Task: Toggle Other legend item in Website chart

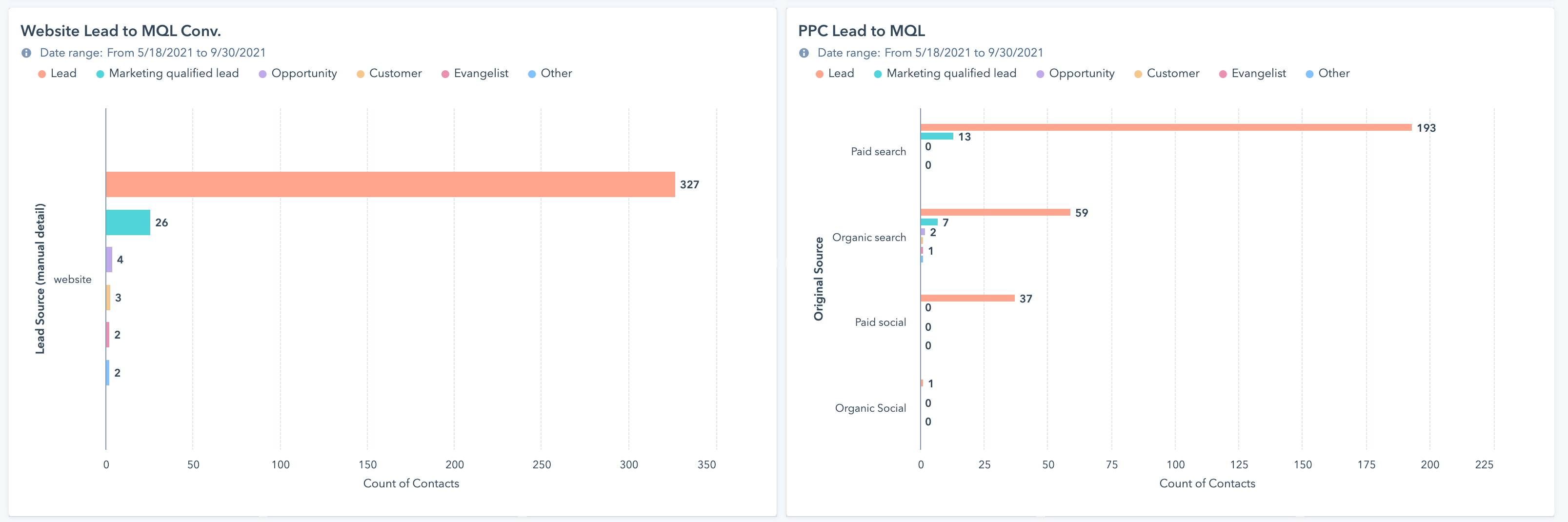Action: [550, 74]
